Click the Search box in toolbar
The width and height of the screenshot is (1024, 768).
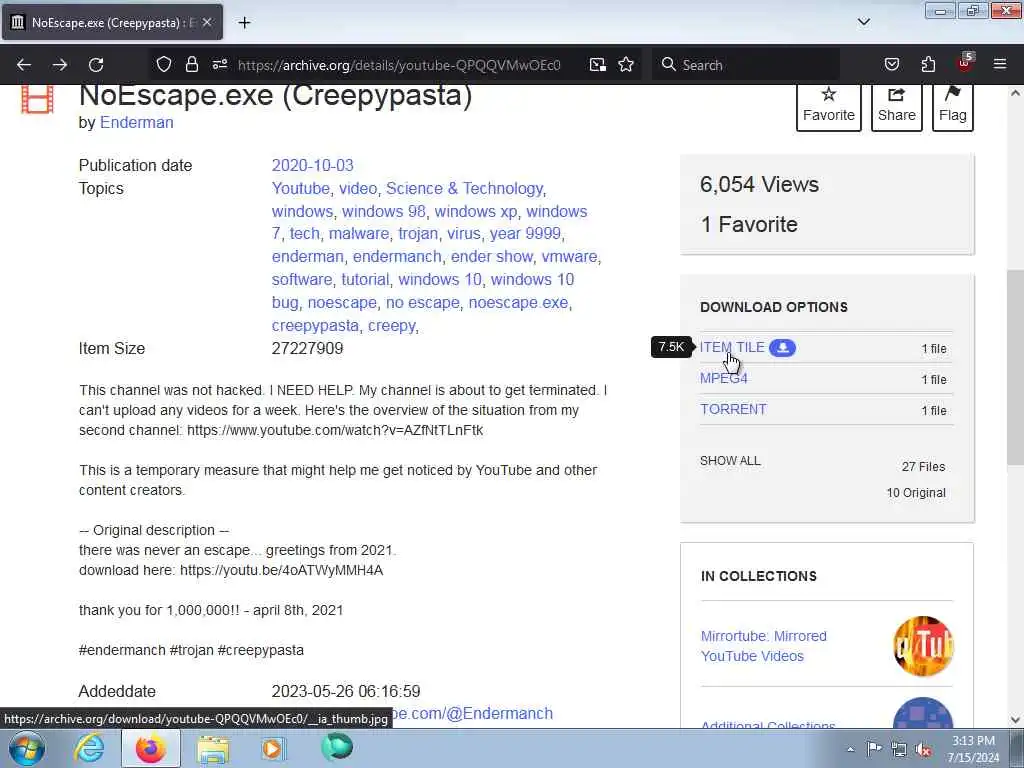coord(746,65)
